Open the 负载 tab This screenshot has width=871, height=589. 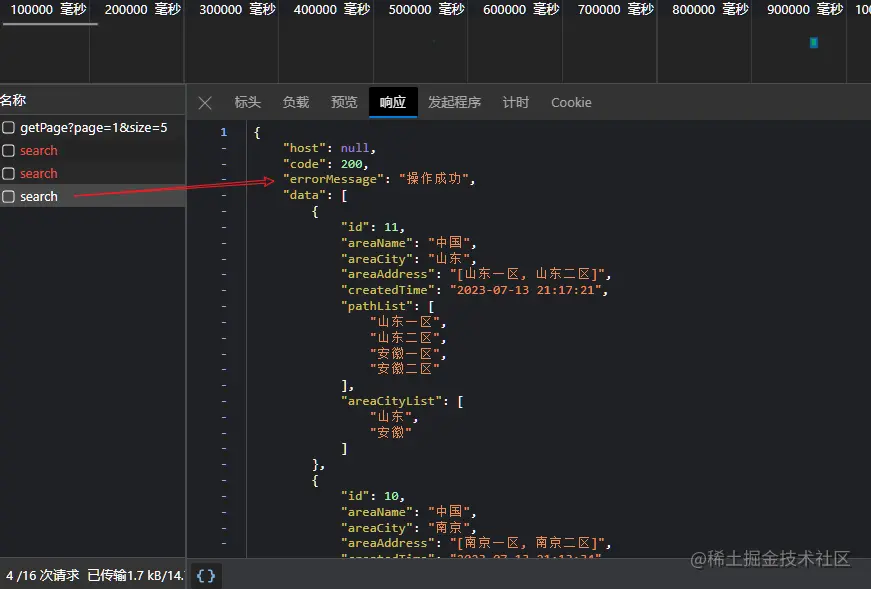(296, 102)
